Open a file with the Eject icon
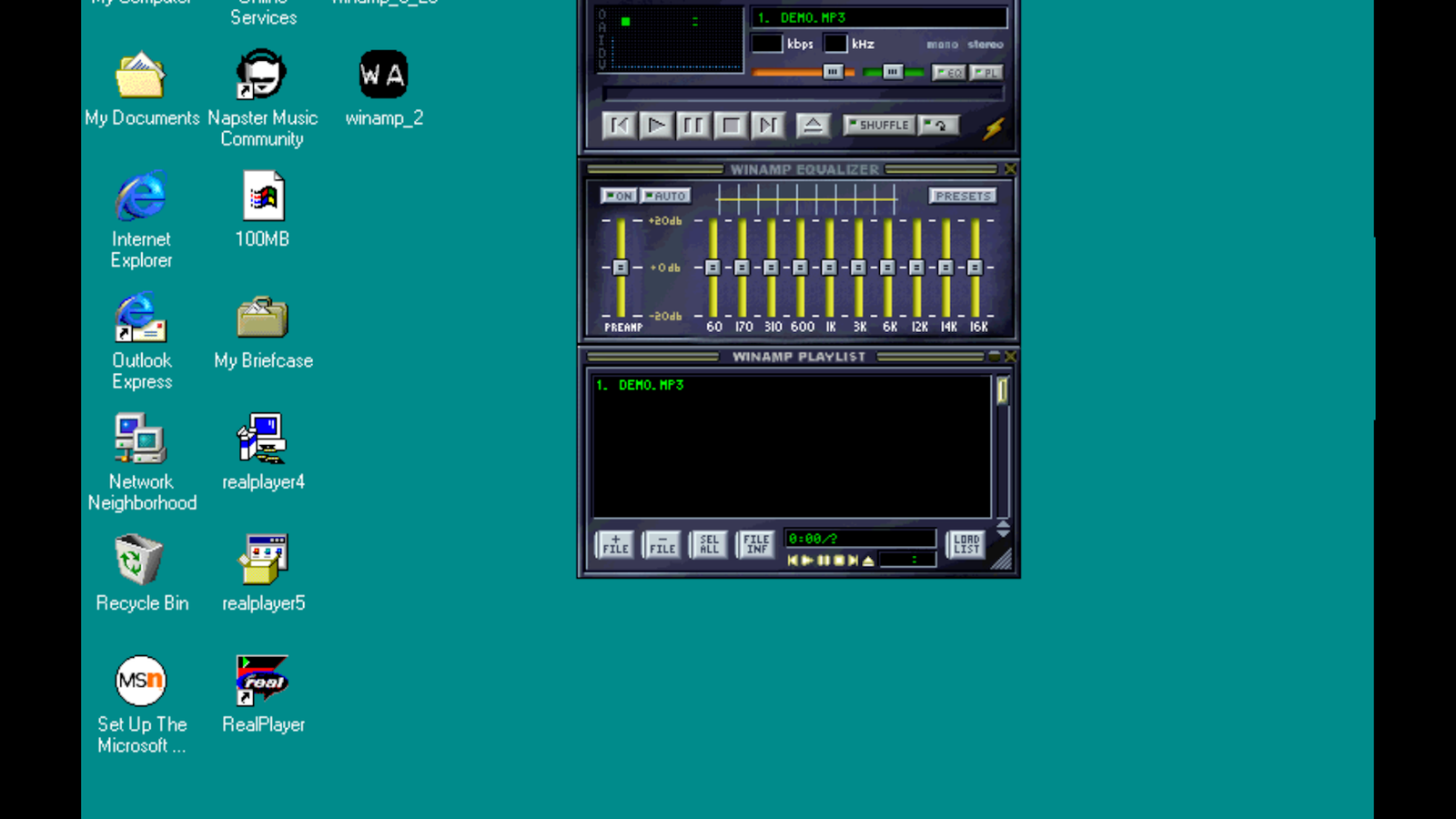 pyautogui.click(x=814, y=125)
